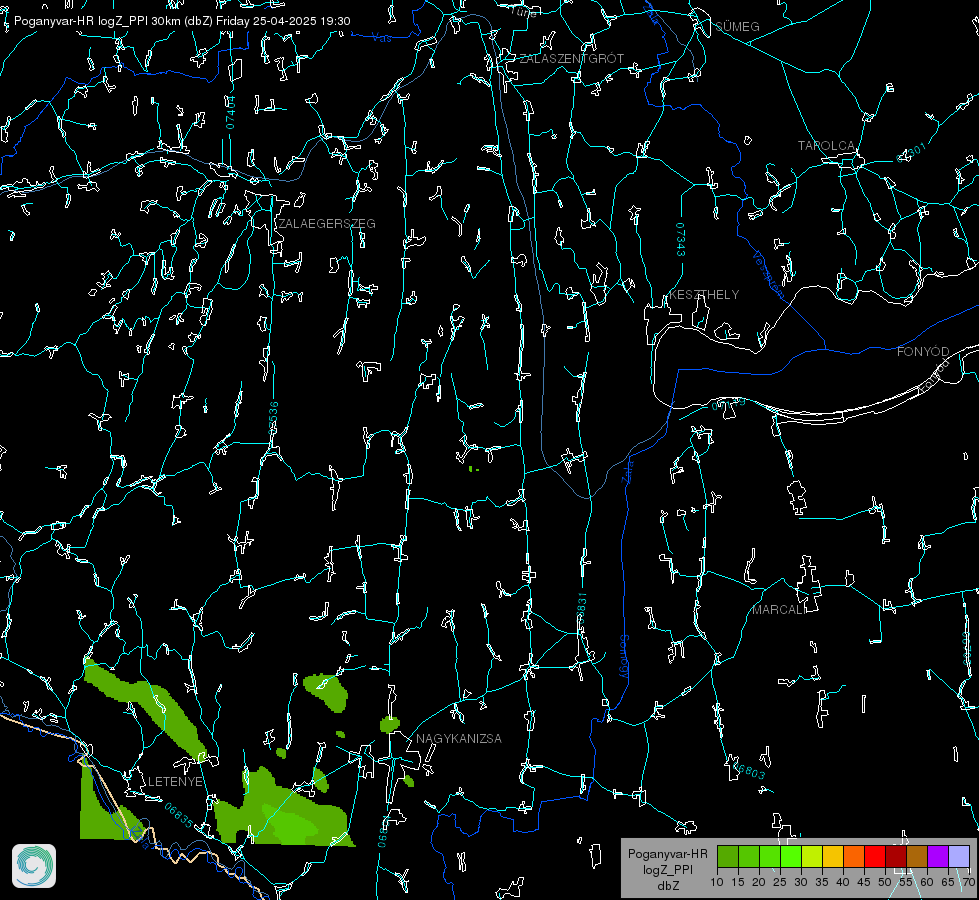
Task: Select the 50–55 dBZ dark red swatch
Action: pyautogui.click(x=896, y=856)
